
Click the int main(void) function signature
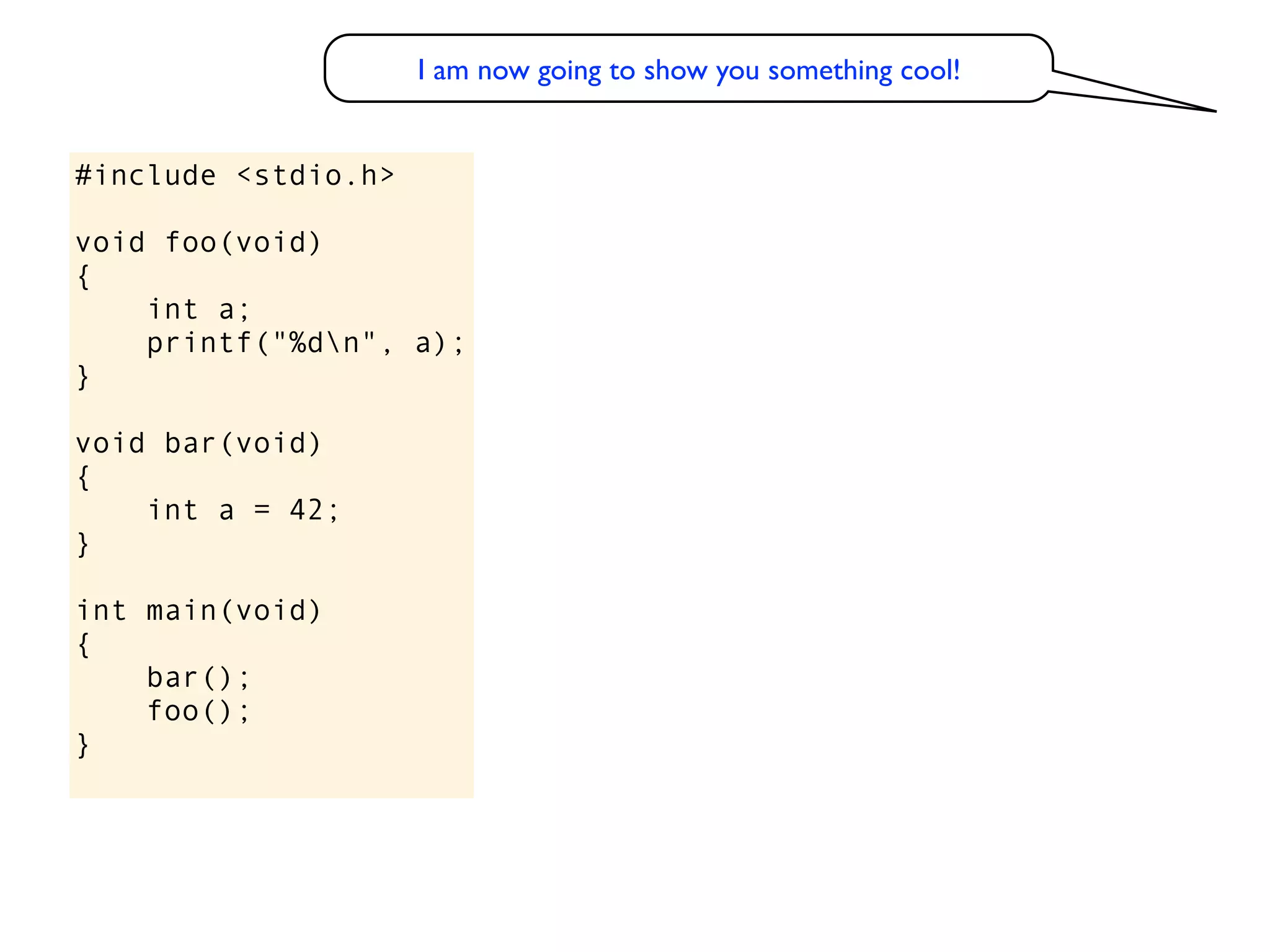tap(198, 611)
